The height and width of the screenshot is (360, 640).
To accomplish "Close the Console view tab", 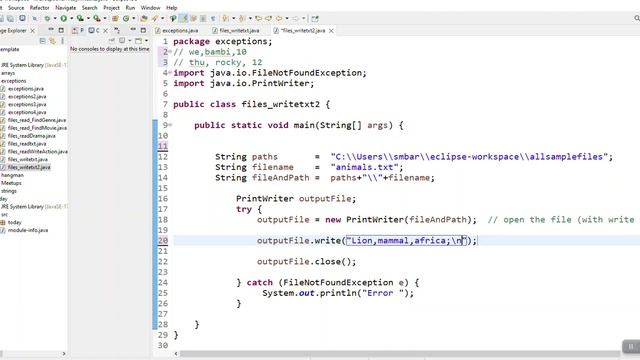I will pyautogui.click(x=105, y=31).
